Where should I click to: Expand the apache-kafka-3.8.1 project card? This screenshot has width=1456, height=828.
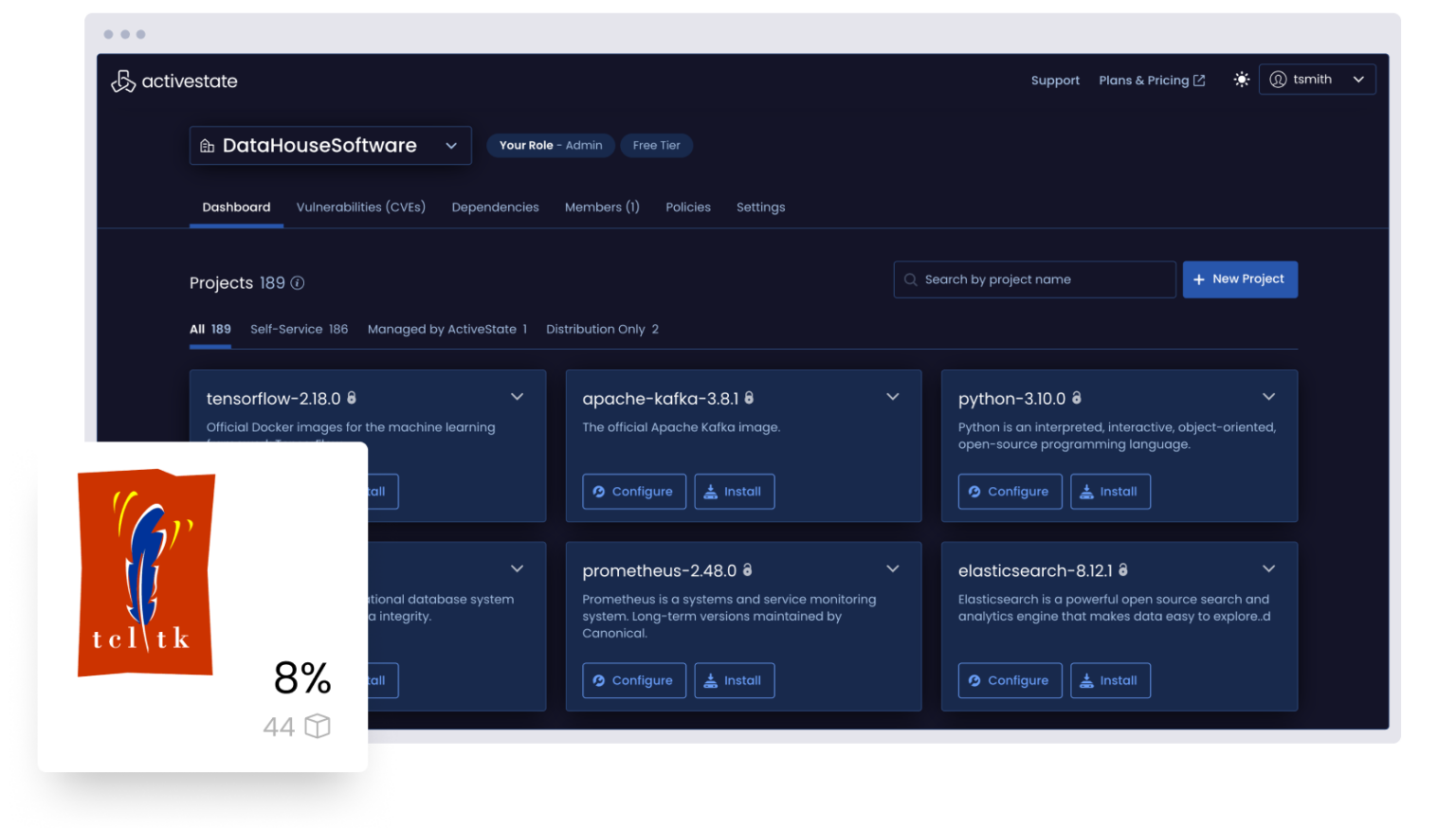click(x=892, y=397)
